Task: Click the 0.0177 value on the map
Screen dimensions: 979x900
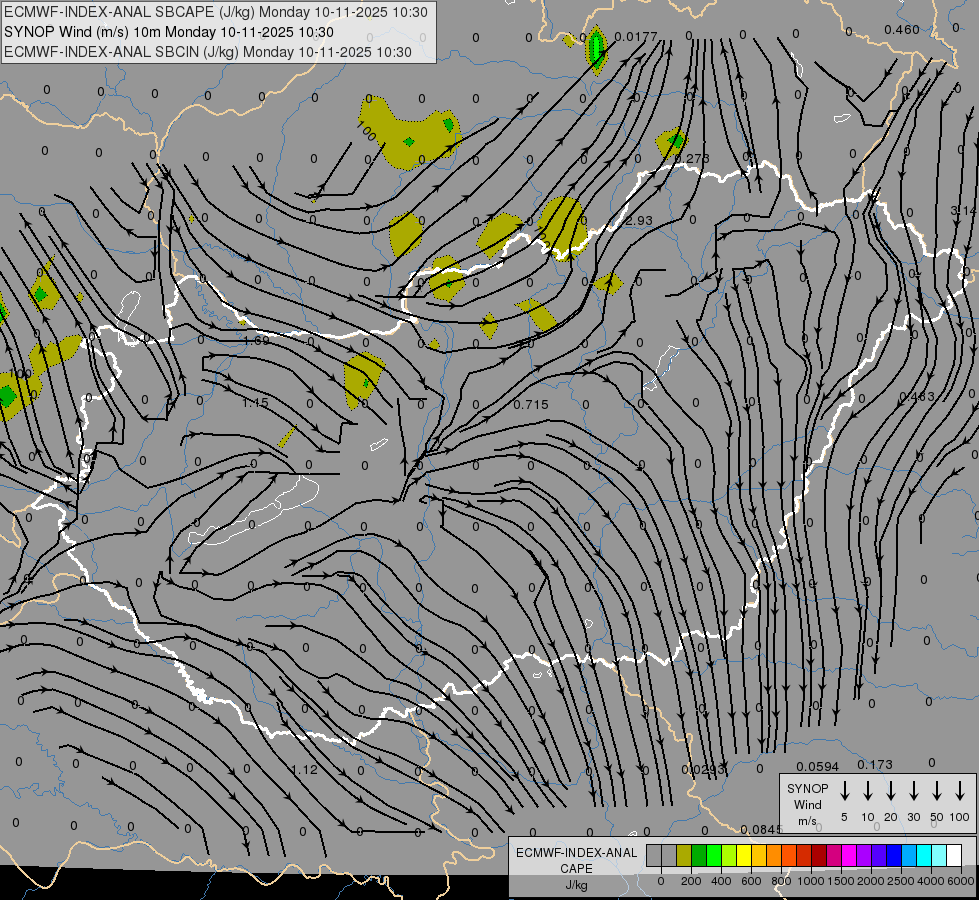Action: tap(636, 37)
